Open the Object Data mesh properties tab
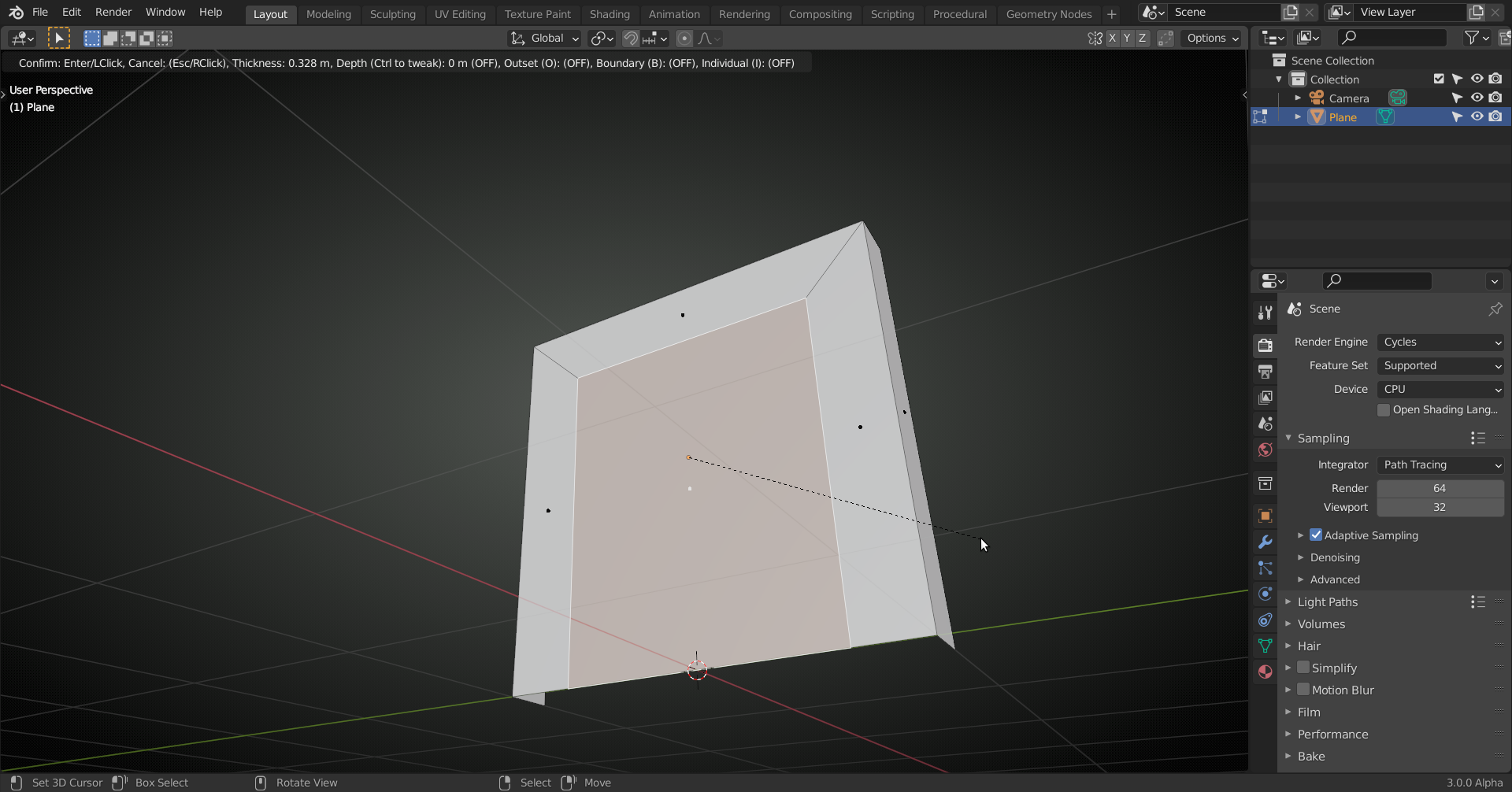 coord(1265,646)
